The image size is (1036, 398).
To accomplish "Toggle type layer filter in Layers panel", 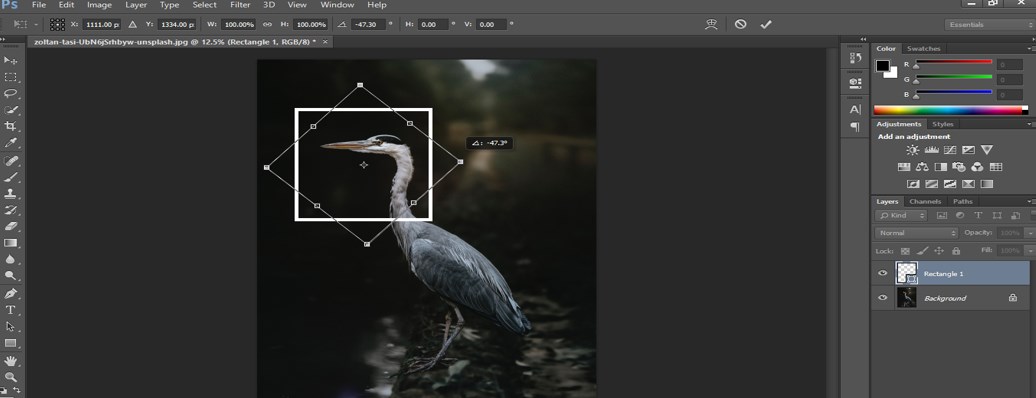I will (979, 216).
